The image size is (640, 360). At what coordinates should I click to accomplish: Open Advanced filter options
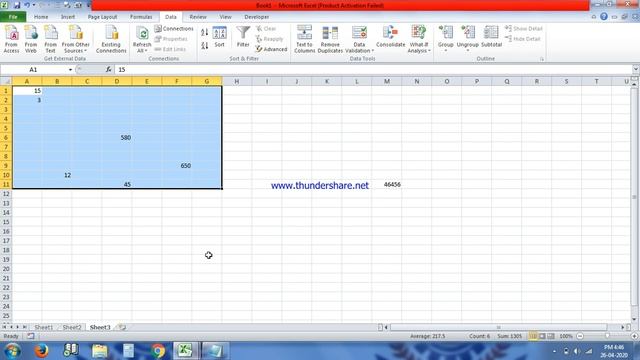click(271, 49)
